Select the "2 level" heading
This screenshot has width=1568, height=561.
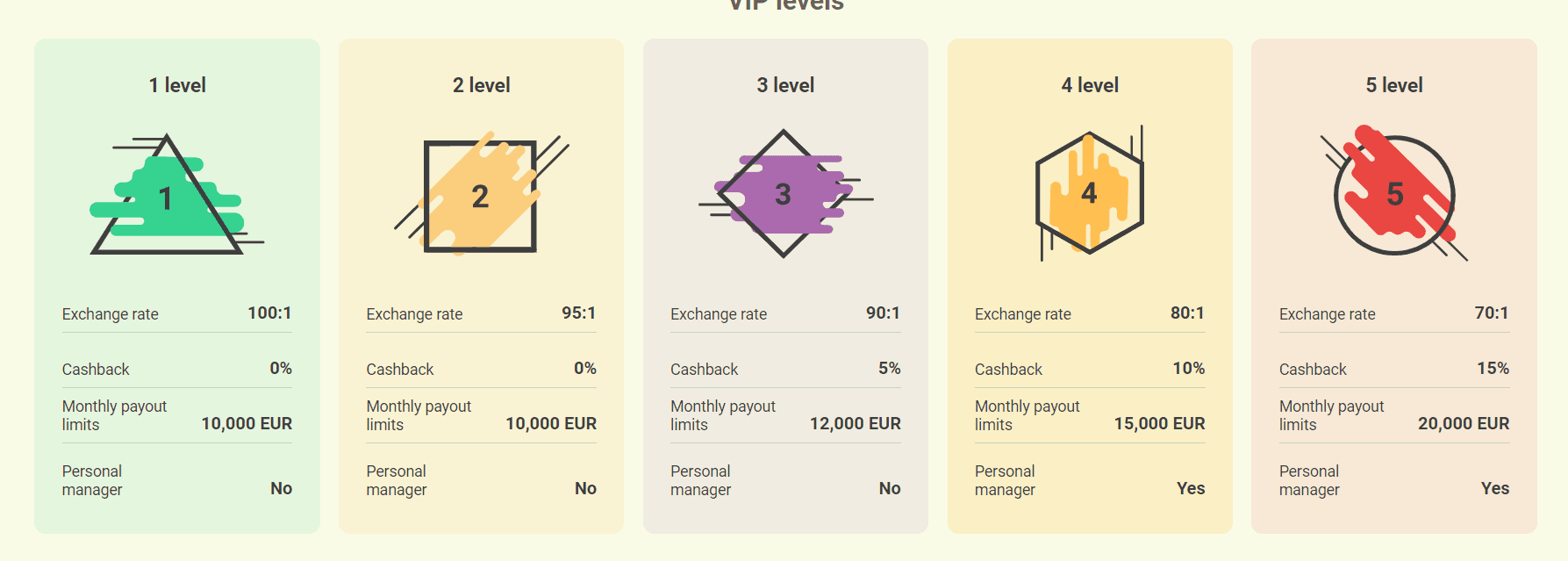481,85
